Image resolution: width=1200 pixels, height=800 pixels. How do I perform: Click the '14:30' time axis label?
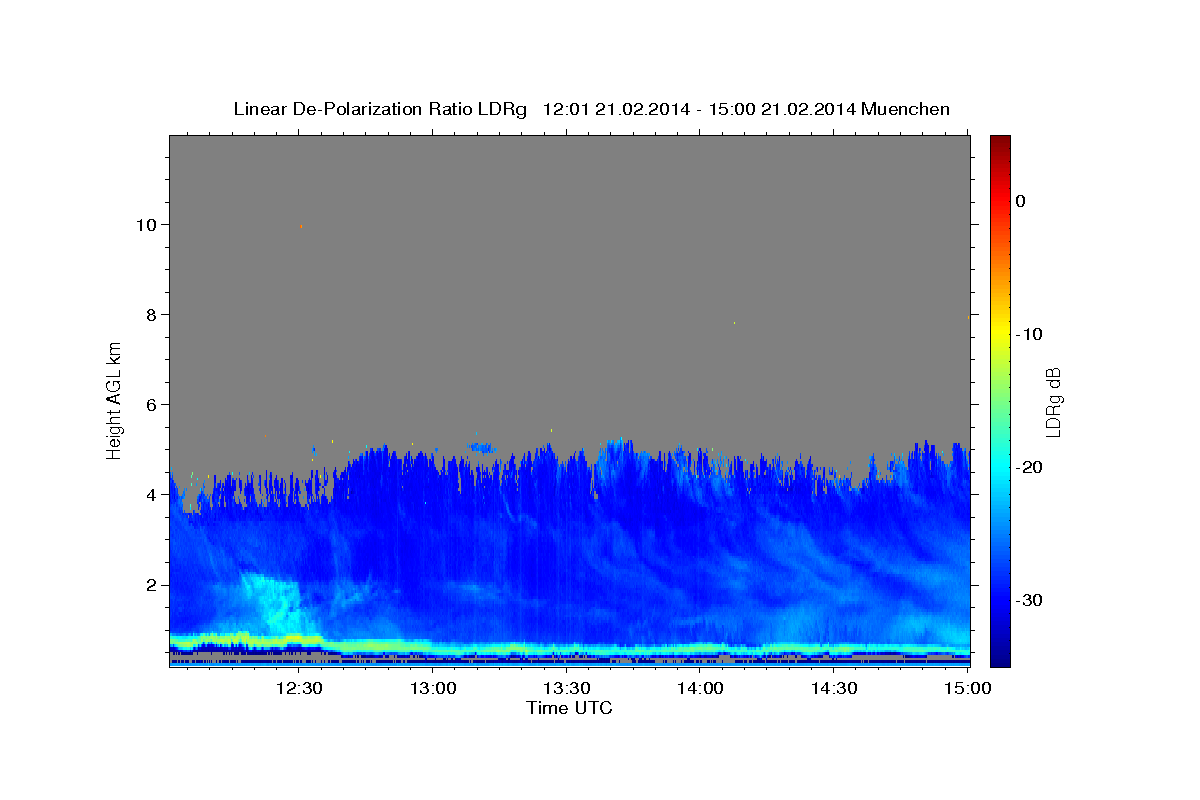tap(834, 688)
